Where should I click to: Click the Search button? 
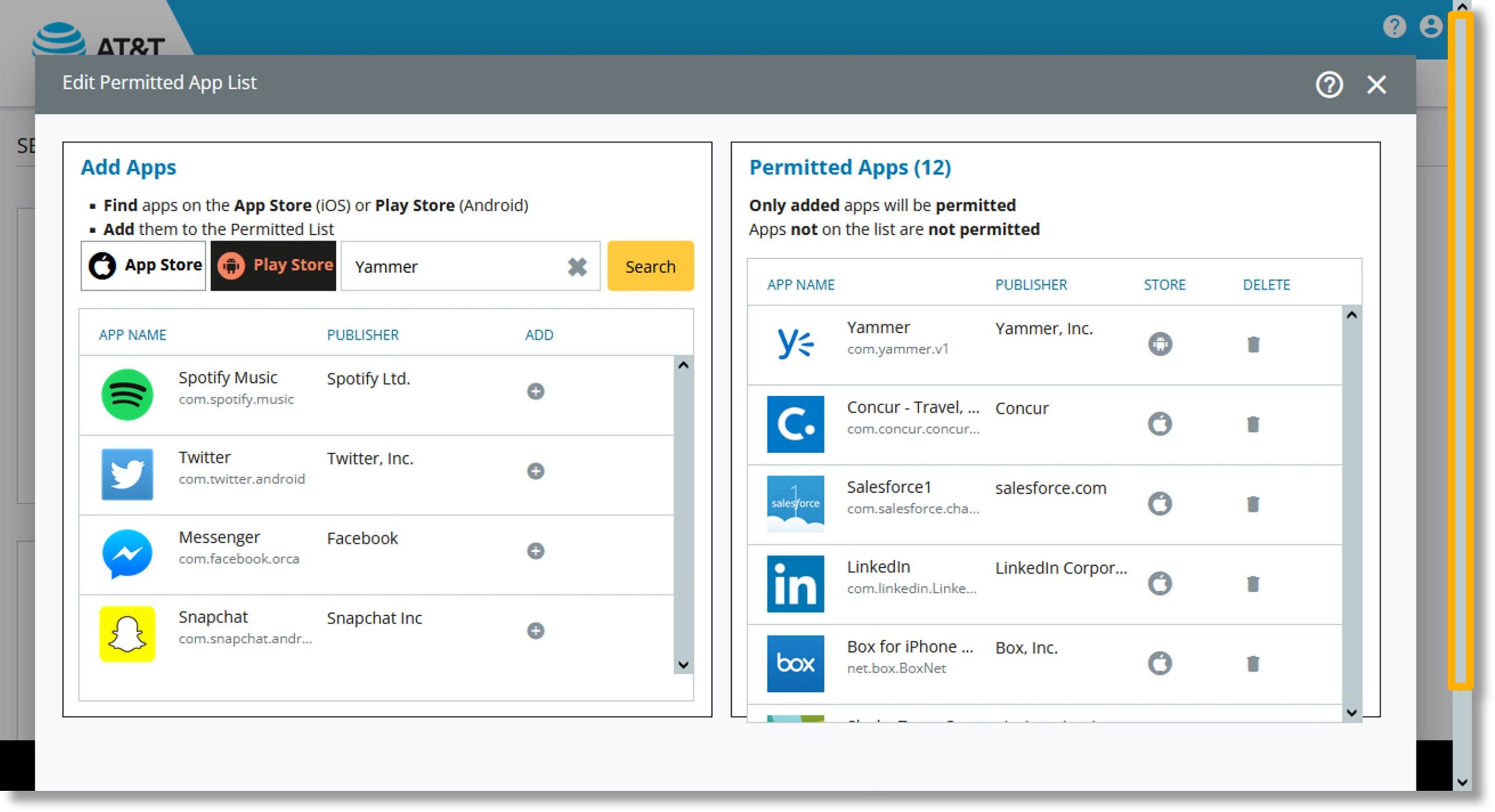(x=651, y=266)
